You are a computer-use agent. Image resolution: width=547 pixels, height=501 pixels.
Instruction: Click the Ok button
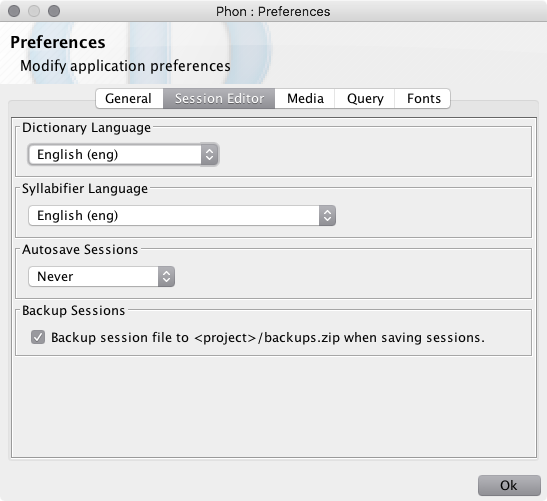[x=509, y=485]
